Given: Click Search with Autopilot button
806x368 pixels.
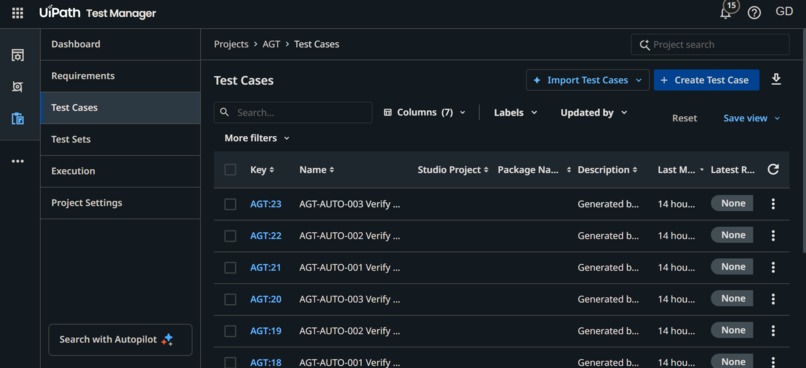Looking at the screenshot, I should [x=120, y=340].
